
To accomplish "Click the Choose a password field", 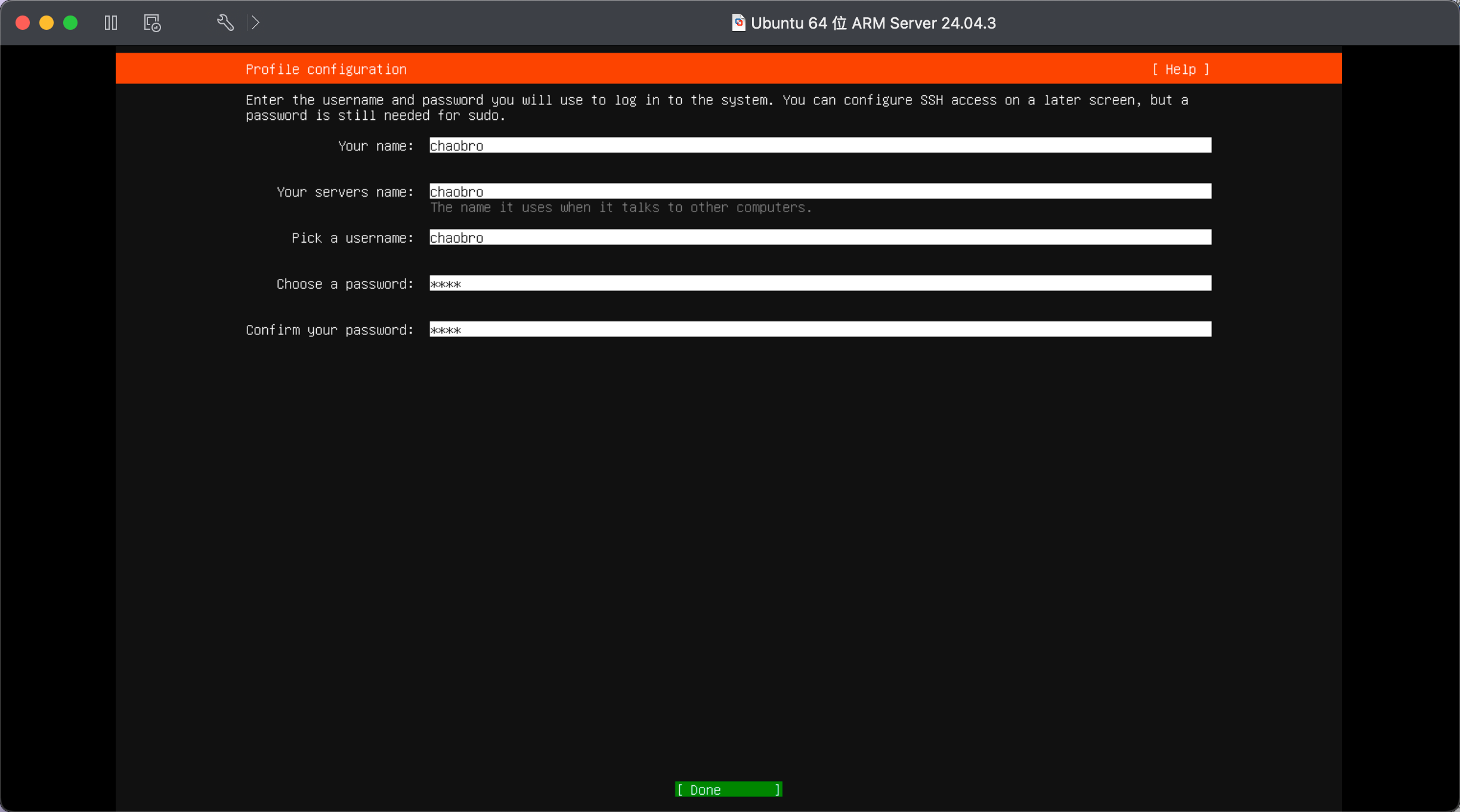I will coord(820,283).
